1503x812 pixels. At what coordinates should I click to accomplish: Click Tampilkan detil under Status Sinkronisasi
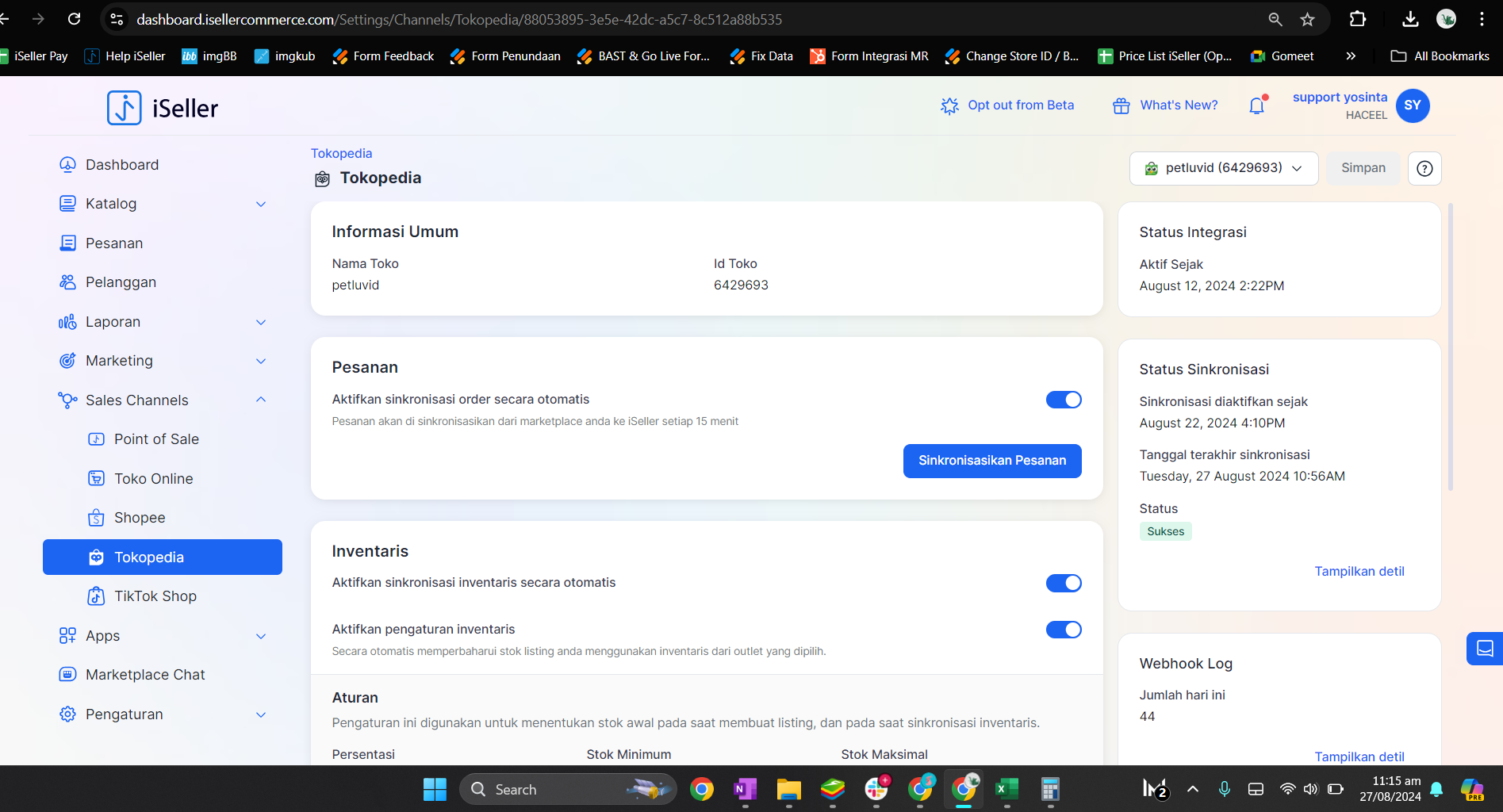[x=1359, y=571]
